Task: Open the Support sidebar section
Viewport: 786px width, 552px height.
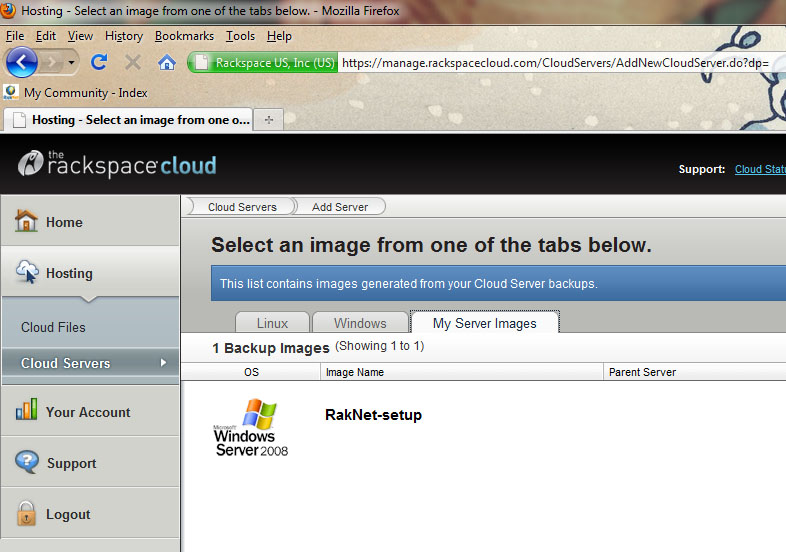Action: 71,463
